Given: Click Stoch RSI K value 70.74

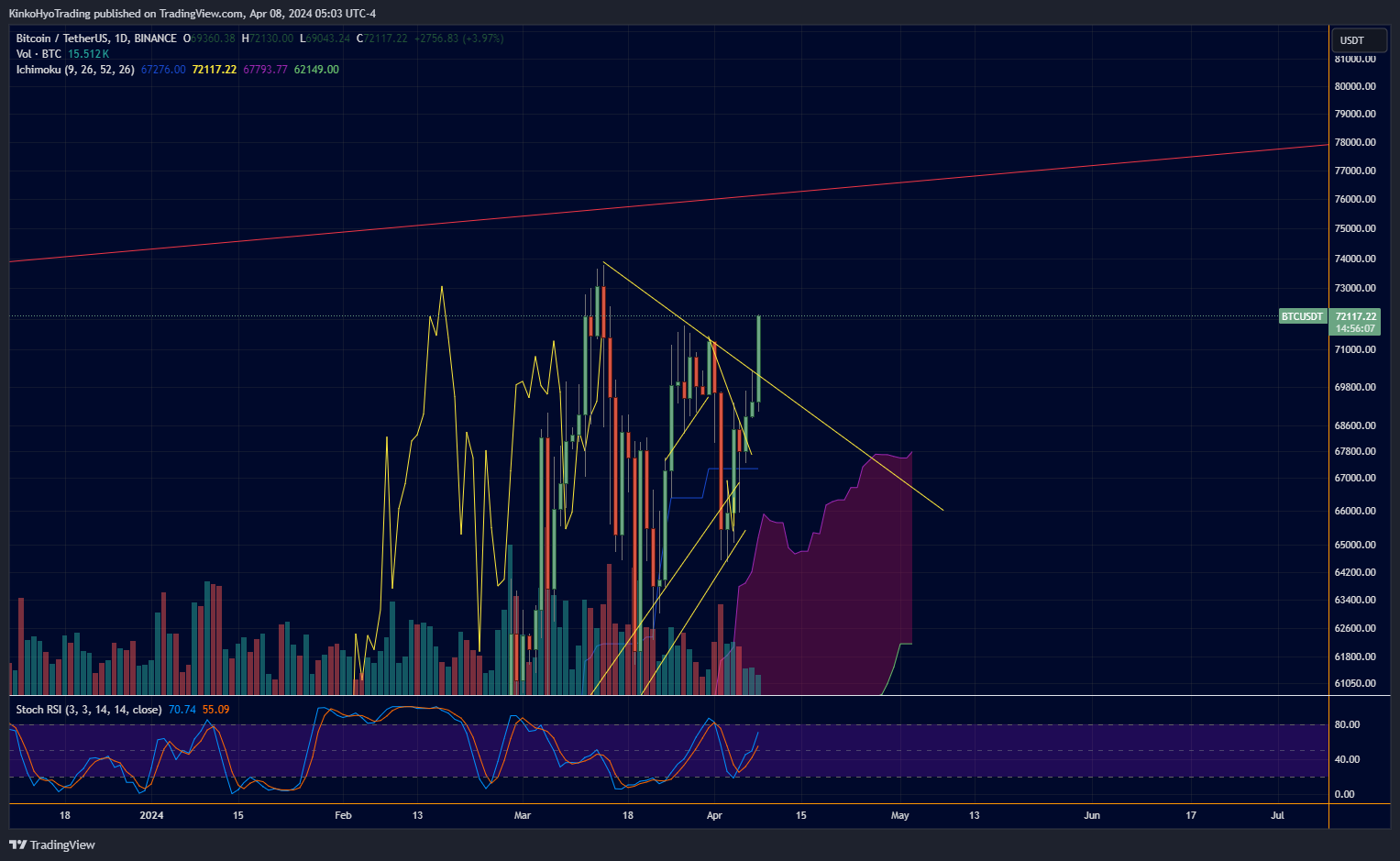Looking at the screenshot, I should 182,710.
